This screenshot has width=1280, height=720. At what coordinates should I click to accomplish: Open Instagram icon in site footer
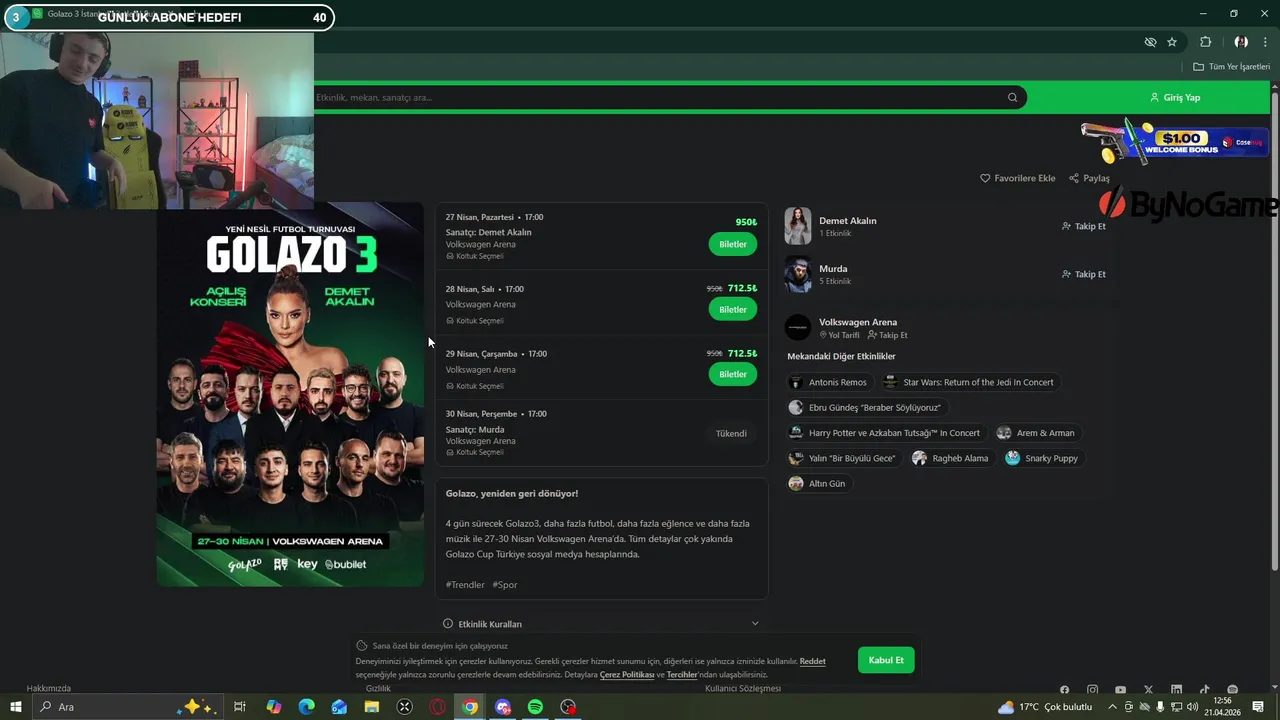[1092, 690]
